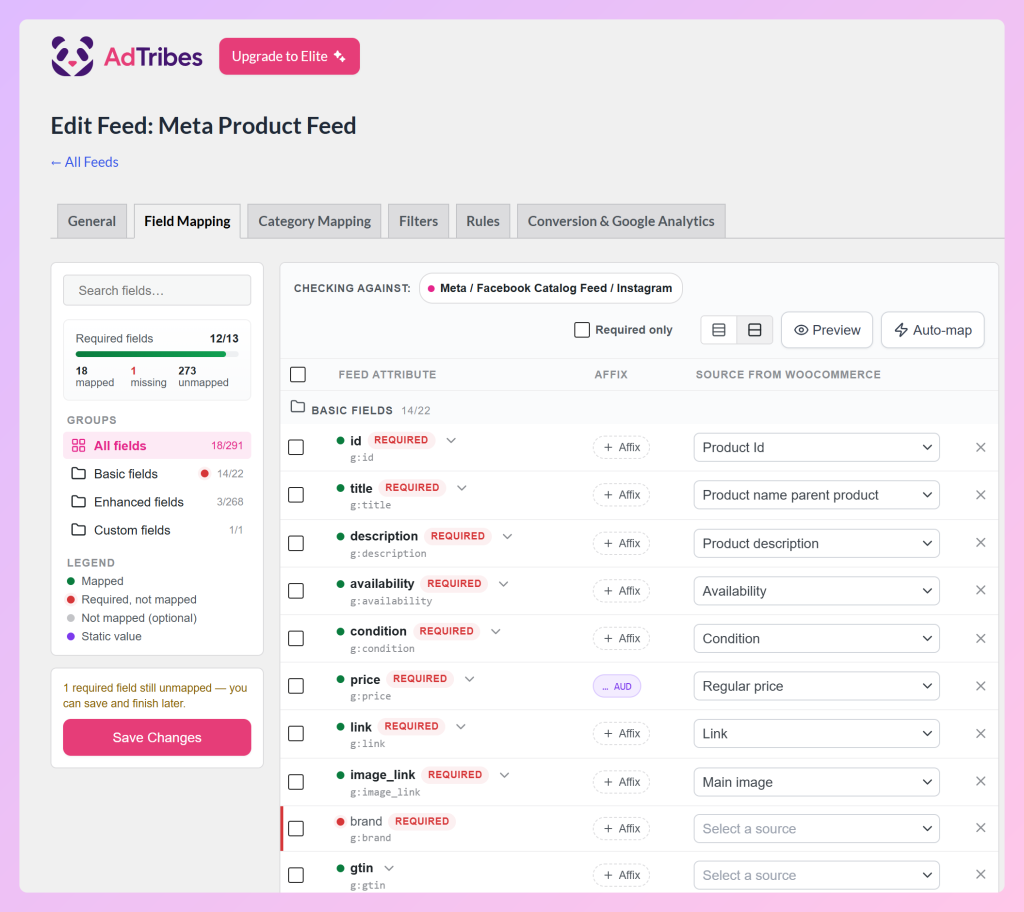Switch to the Category Mapping tab
The image size is (1024, 912).
(x=315, y=221)
